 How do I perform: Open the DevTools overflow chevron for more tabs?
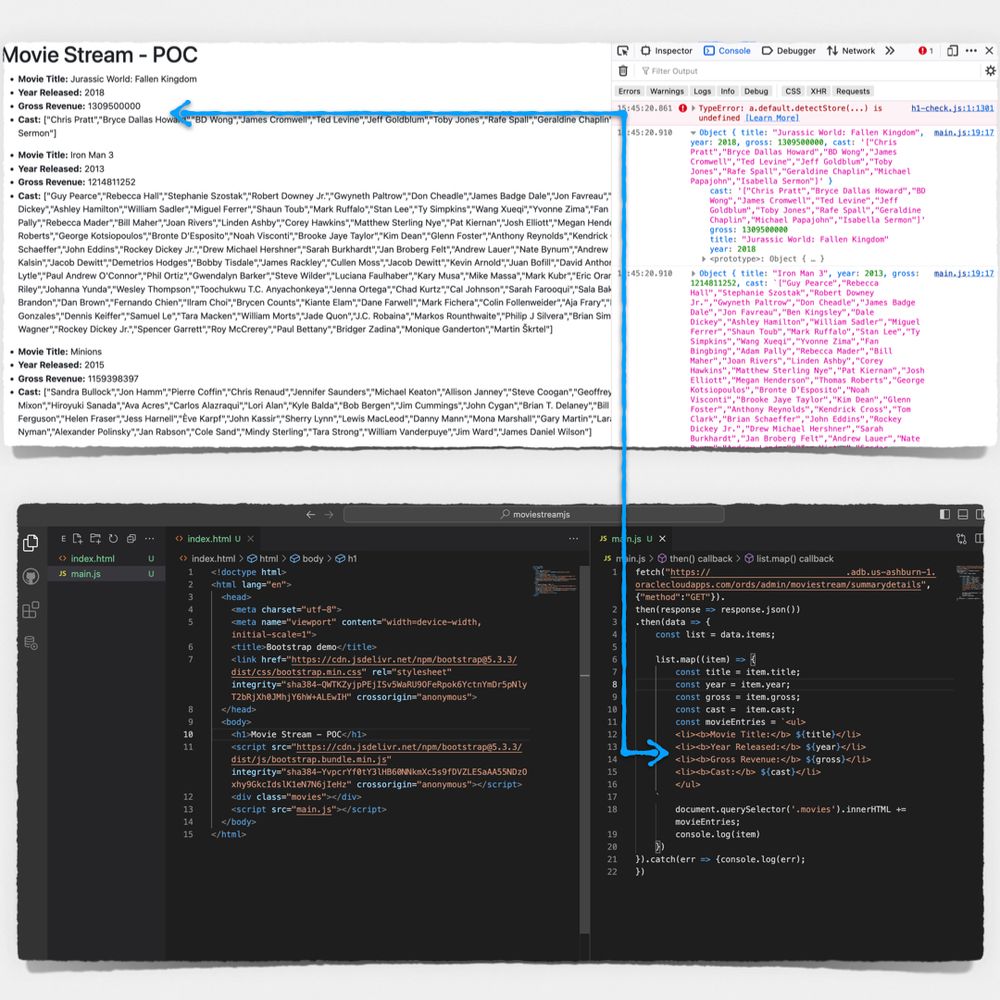pyautogui.click(x=890, y=51)
